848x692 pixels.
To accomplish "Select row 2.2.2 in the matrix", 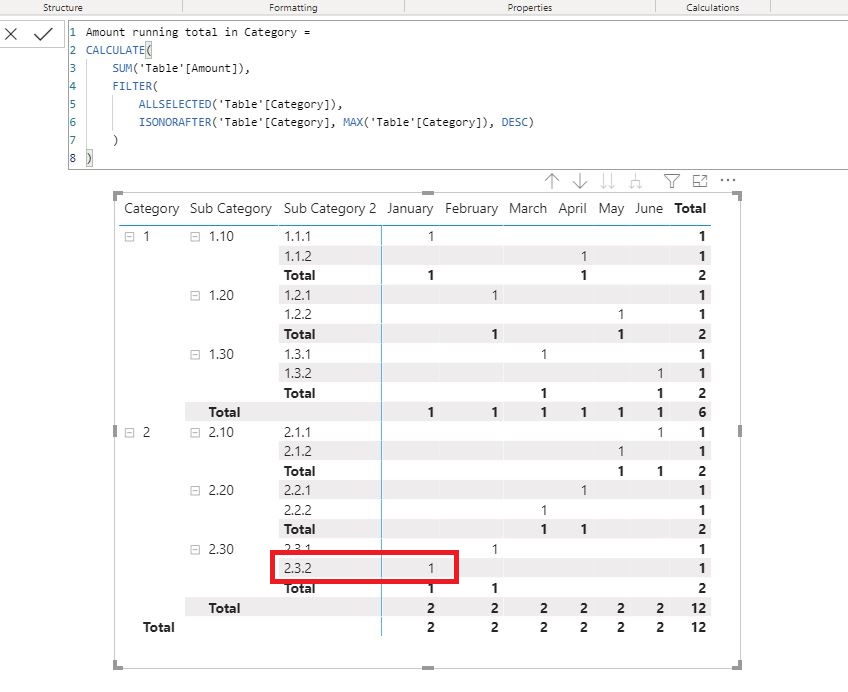I will click(297, 510).
